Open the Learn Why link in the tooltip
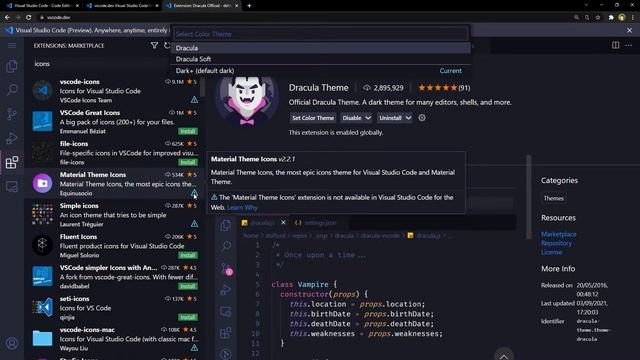640x360 pixels. click(x=242, y=207)
